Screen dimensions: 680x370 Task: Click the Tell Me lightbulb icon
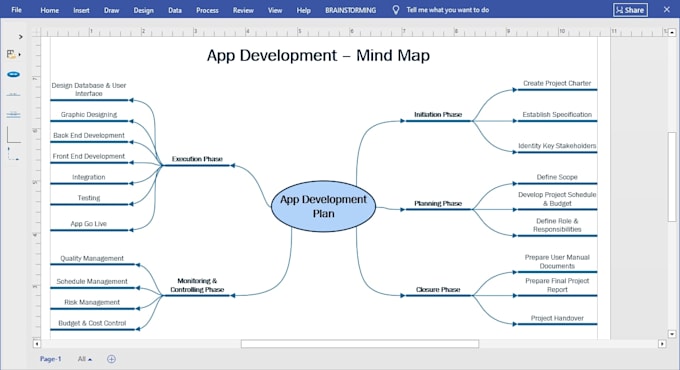[x=396, y=10]
